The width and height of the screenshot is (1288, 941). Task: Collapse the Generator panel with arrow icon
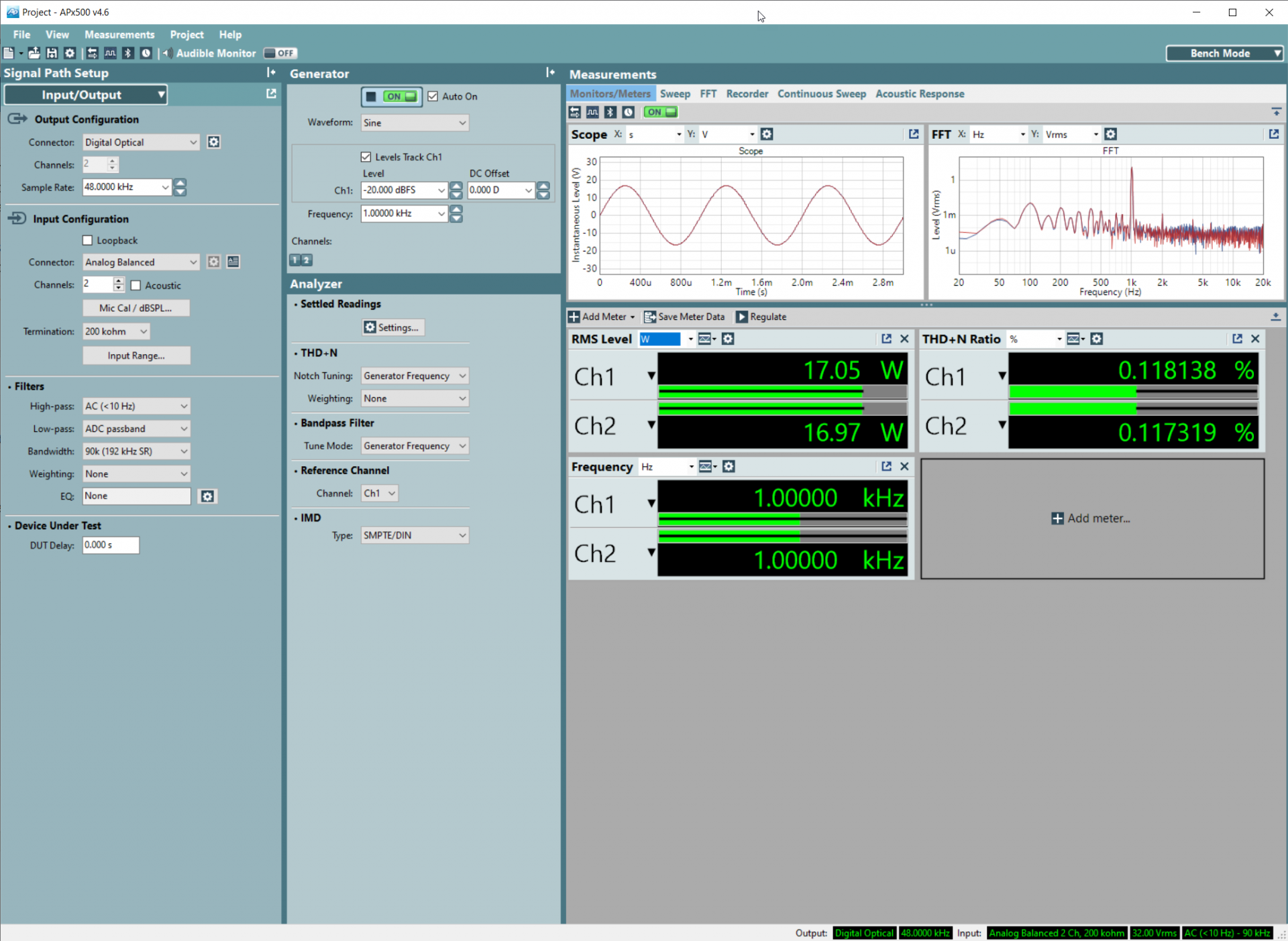550,72
